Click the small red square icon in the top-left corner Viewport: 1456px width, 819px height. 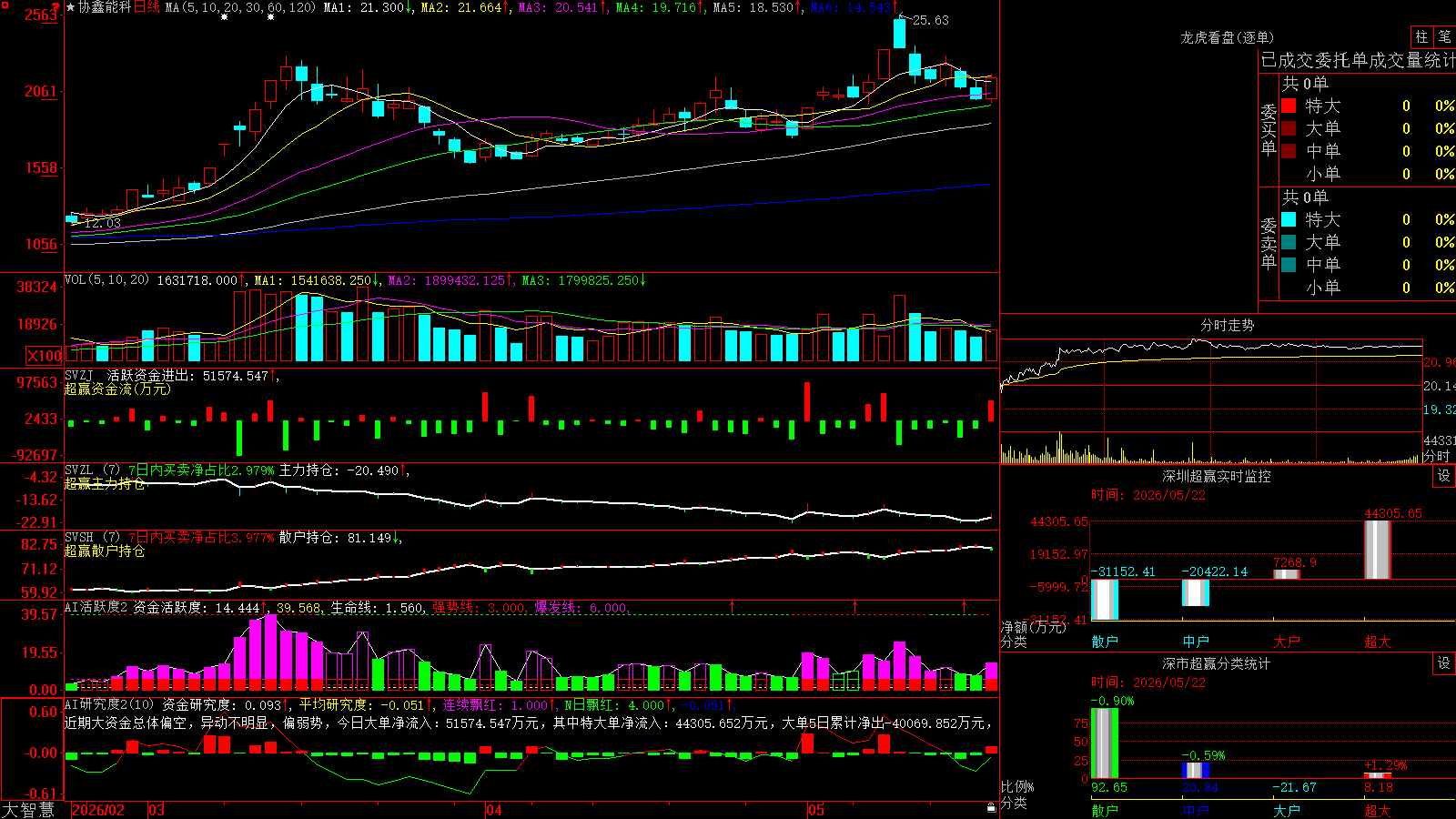click(3, 3)
